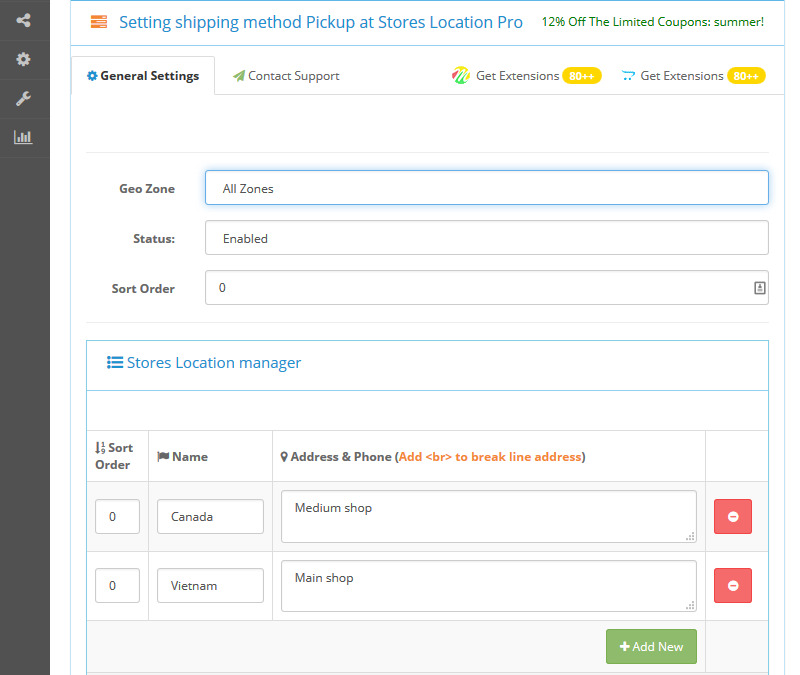Open the gear settings icon in sidebar
The height and width of the screenshot is (675, 800).
23,59
